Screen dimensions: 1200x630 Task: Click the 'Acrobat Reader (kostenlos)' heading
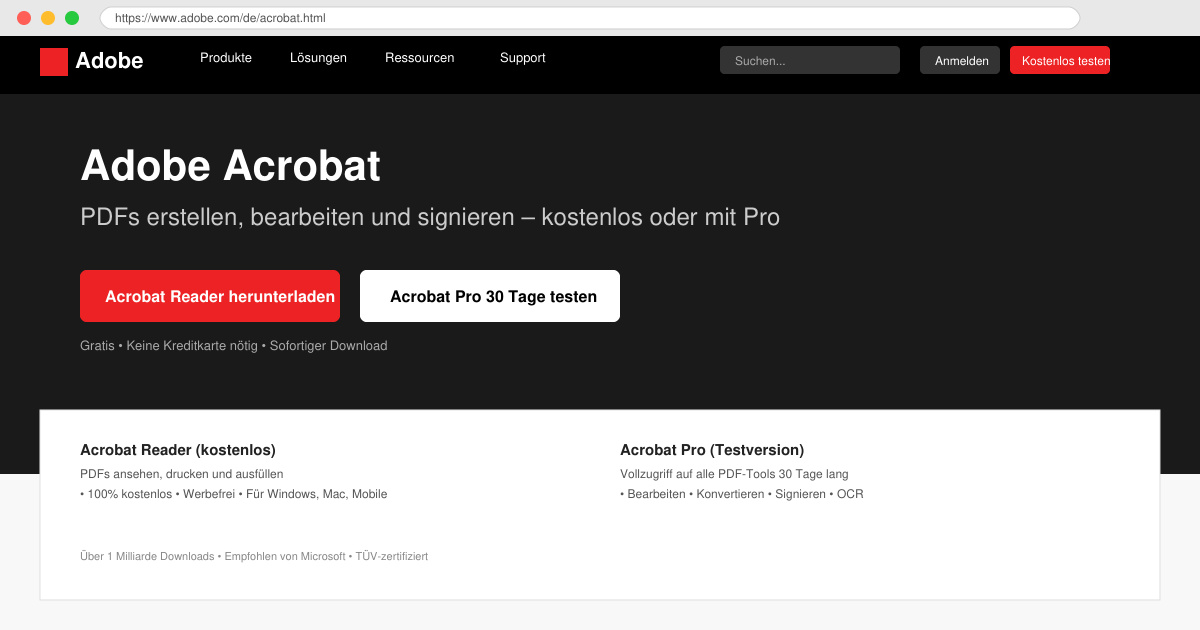178,450
